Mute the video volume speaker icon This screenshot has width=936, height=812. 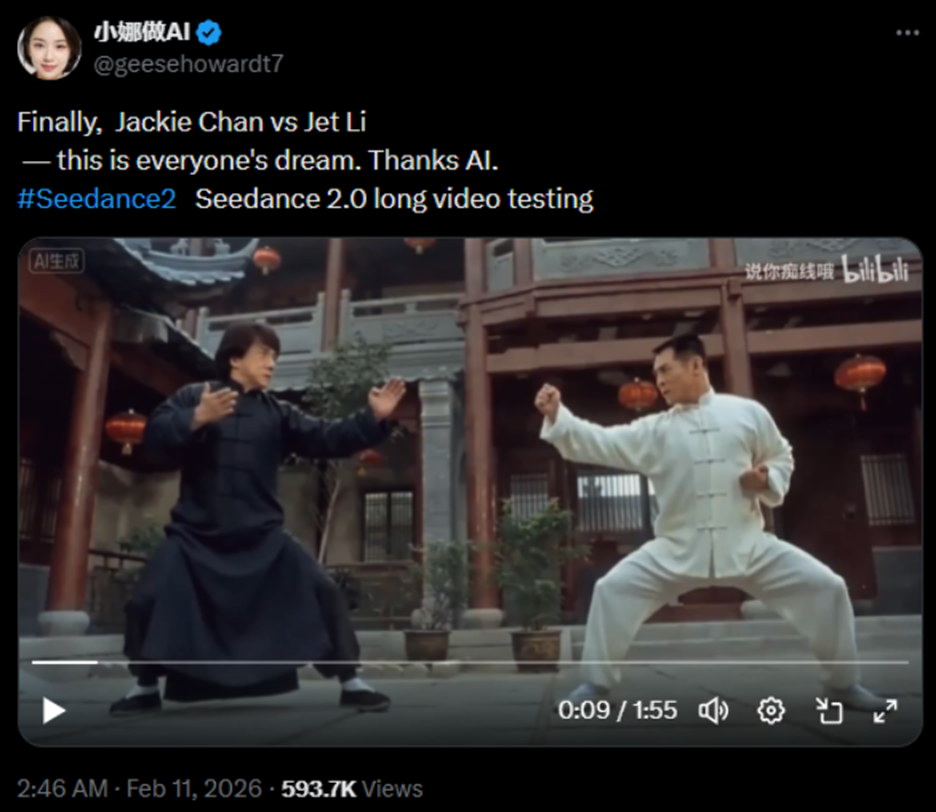click(713, 710)
